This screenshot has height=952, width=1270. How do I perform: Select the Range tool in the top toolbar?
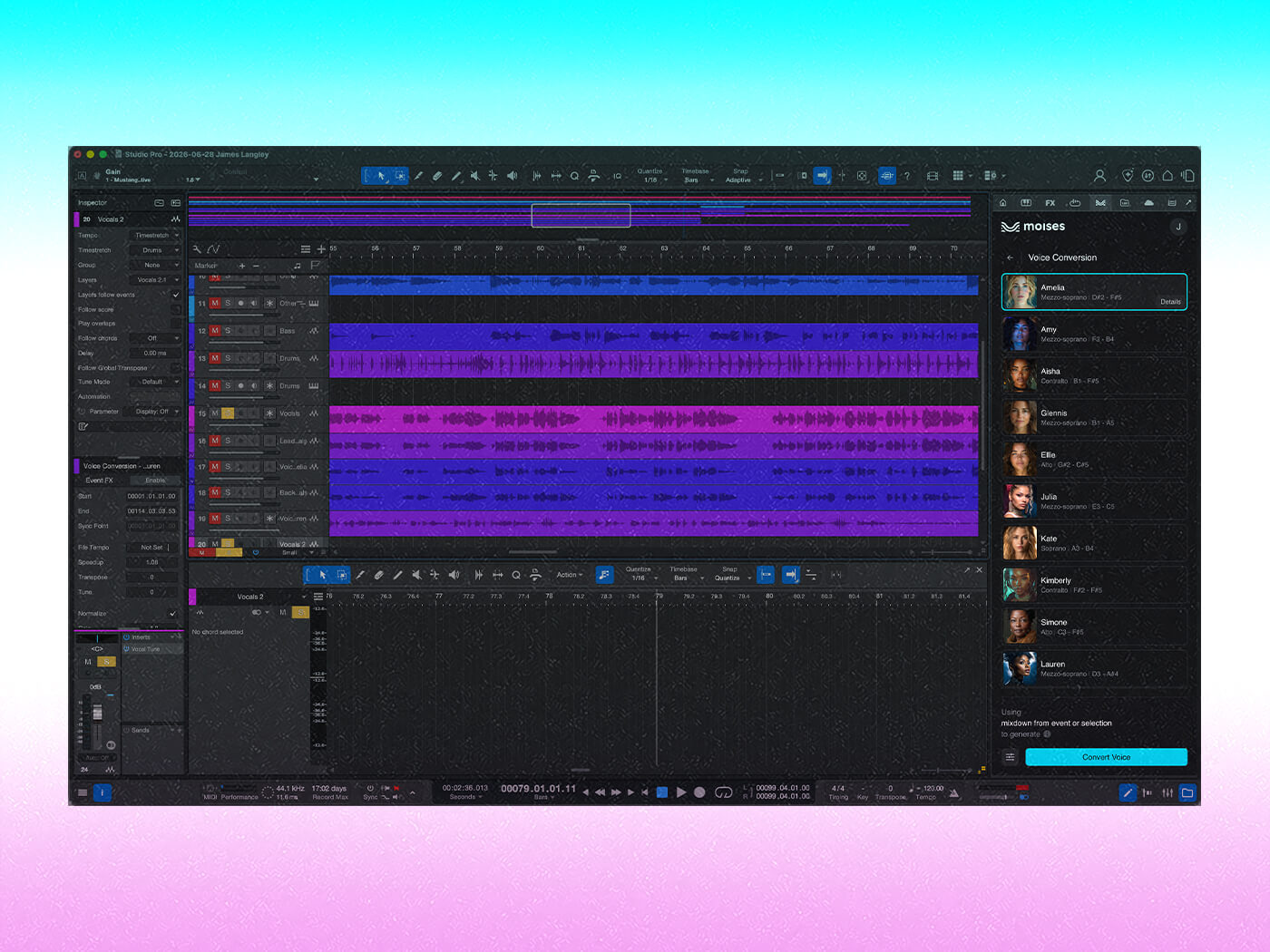tap(400, 176)
